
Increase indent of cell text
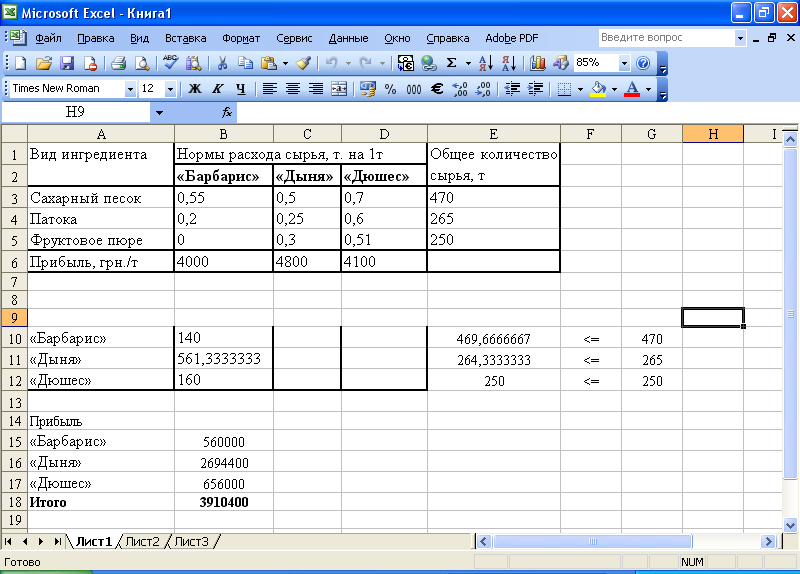tap(535, 89)
